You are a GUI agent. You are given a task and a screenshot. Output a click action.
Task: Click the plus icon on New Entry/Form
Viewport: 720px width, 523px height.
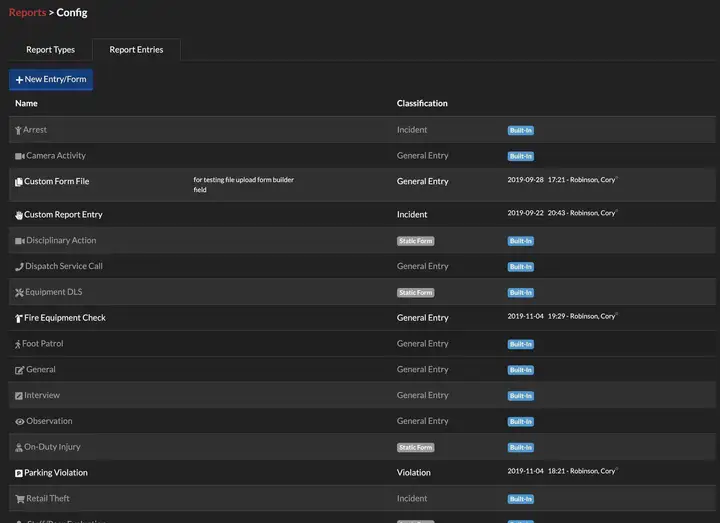pyautogui.click(x=19, y=79)
